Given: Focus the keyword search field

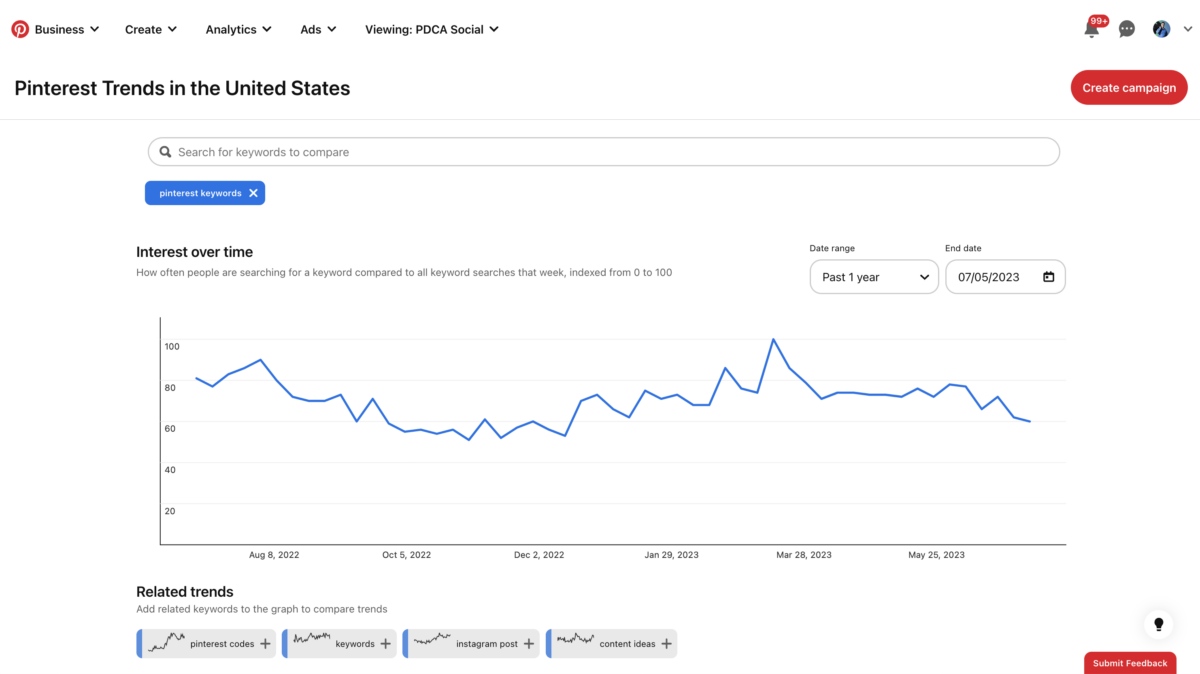Looking at the screenshot, I should [603, 152].
